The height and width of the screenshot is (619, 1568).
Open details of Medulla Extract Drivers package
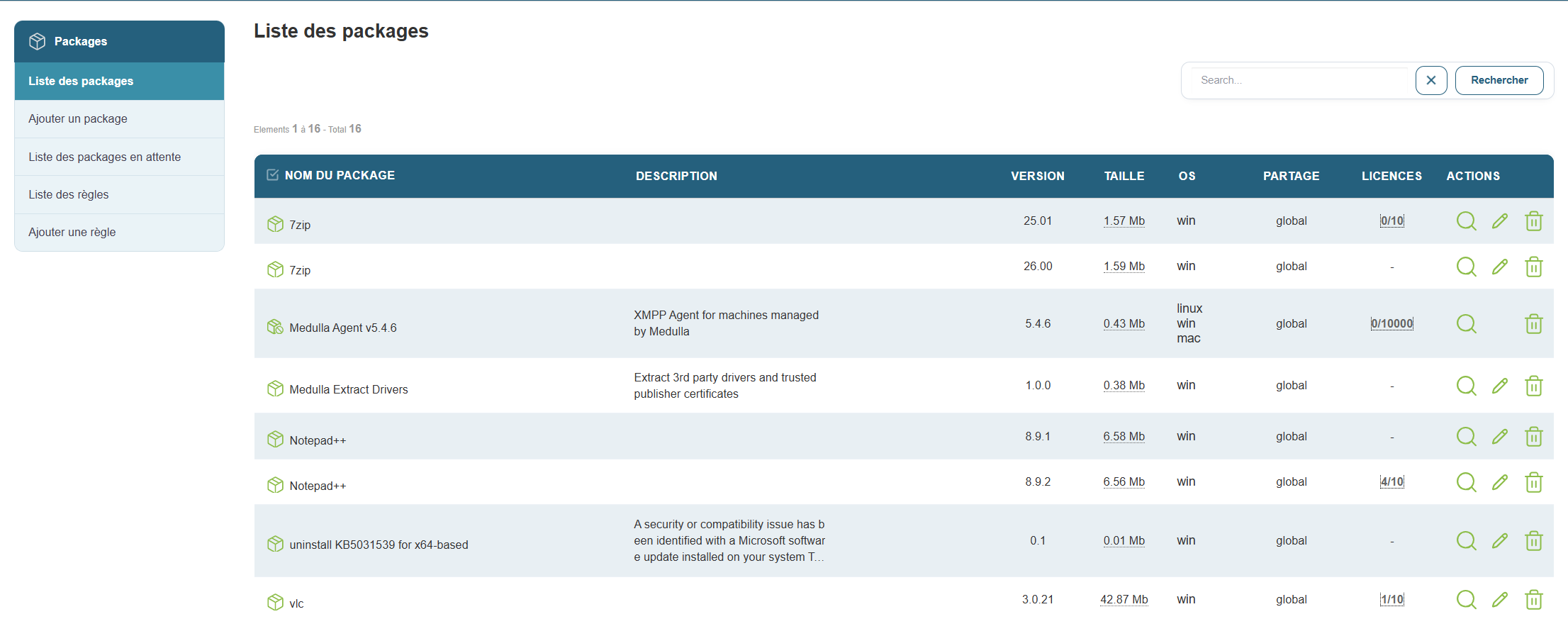point(1466,386)
